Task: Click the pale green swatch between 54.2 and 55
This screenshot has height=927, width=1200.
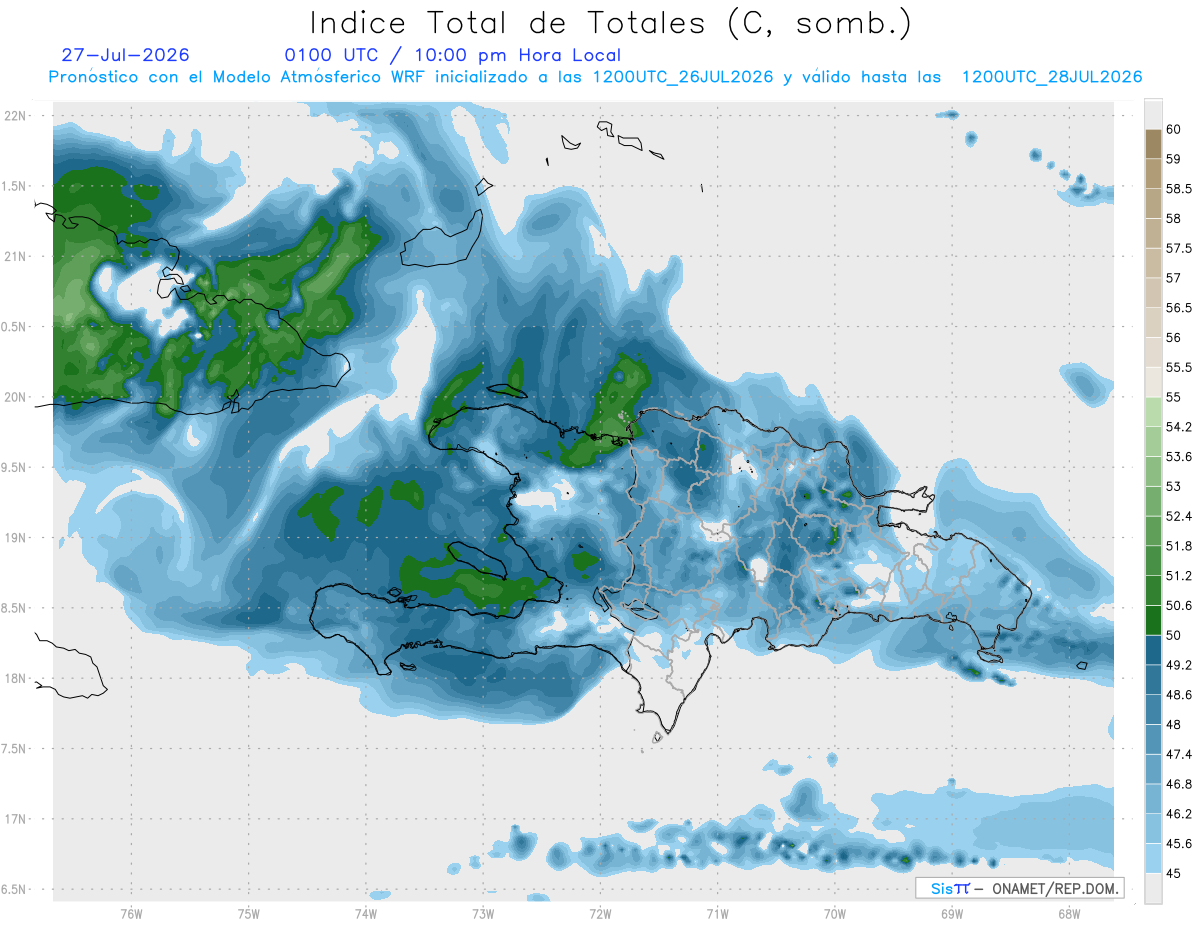Action: [1153, 412]
